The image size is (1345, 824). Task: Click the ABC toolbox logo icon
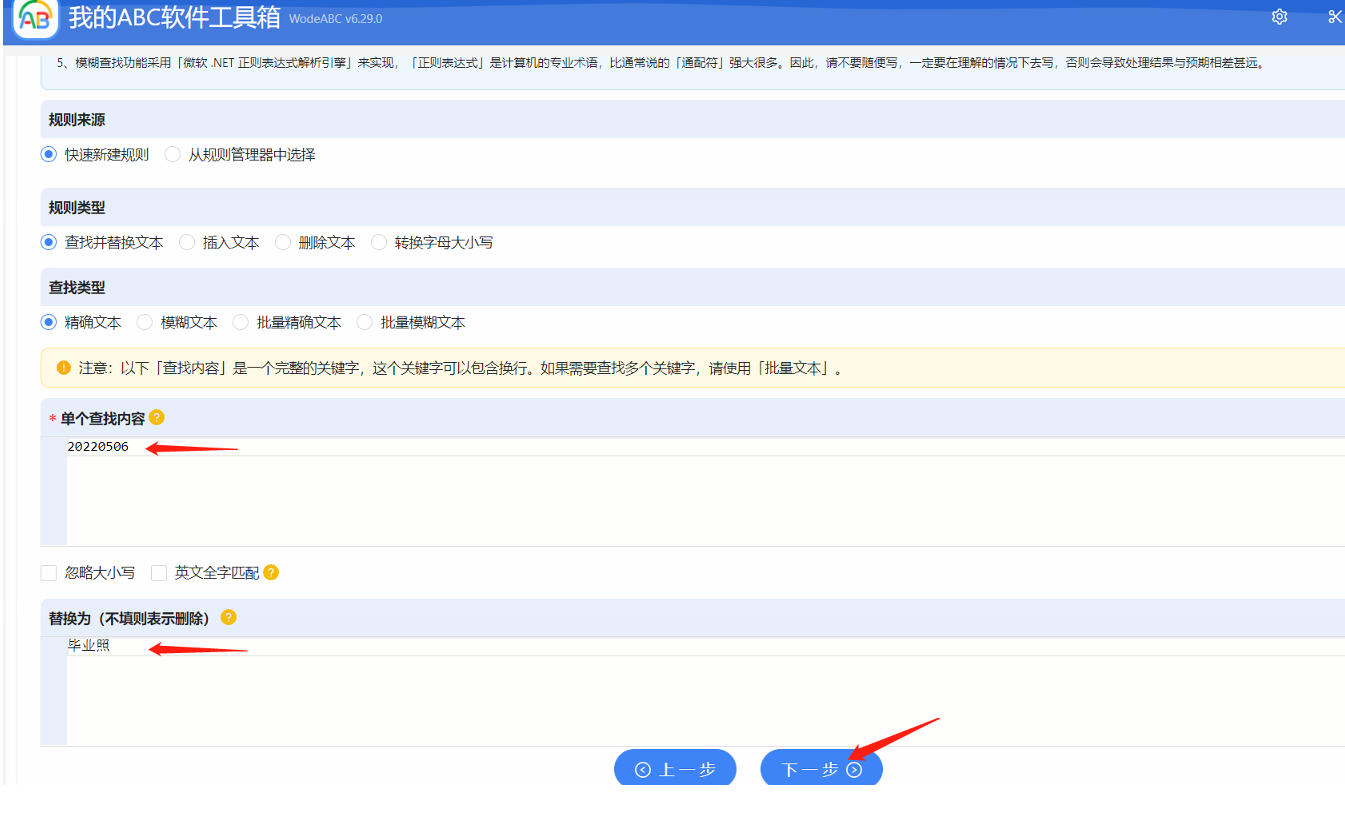click(34, 19)
